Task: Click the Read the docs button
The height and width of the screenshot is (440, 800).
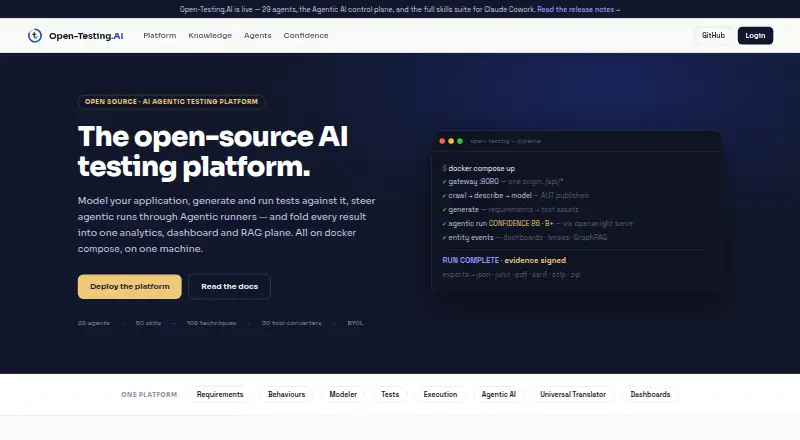Action: [x=229, y=286]
